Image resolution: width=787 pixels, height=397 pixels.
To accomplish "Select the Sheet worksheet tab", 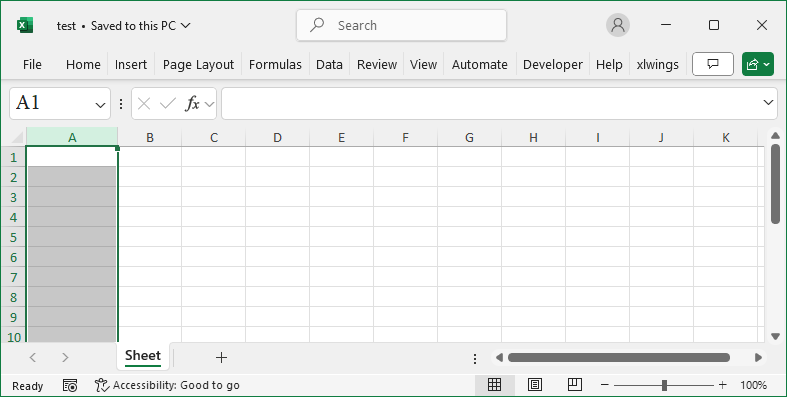I will click(x=143, y=356).
